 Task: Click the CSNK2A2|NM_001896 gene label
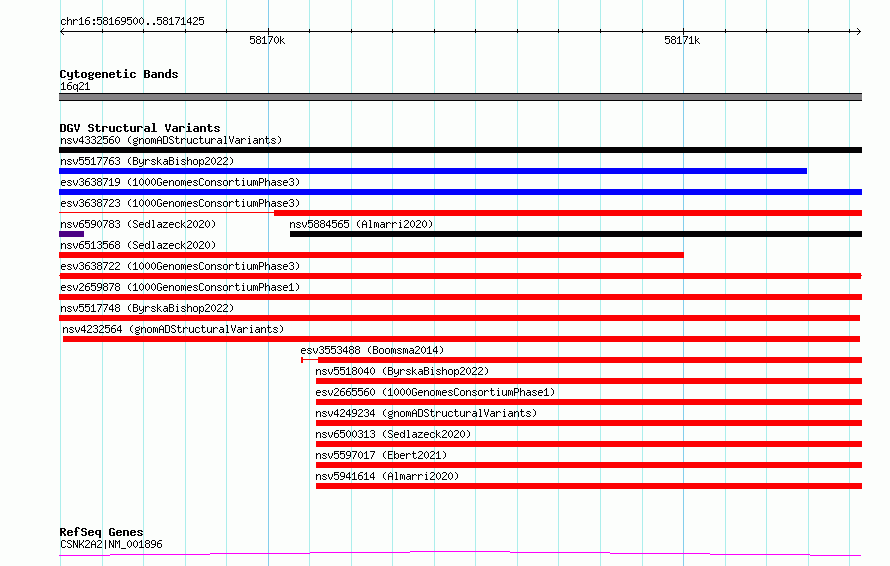111,544
